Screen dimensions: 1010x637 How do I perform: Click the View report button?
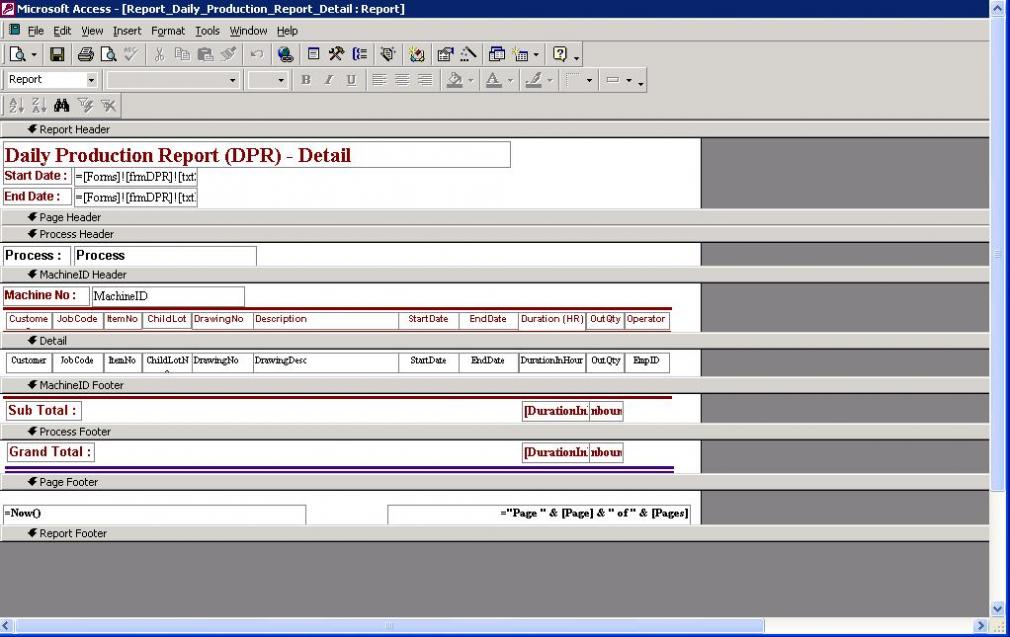[17, 55]
